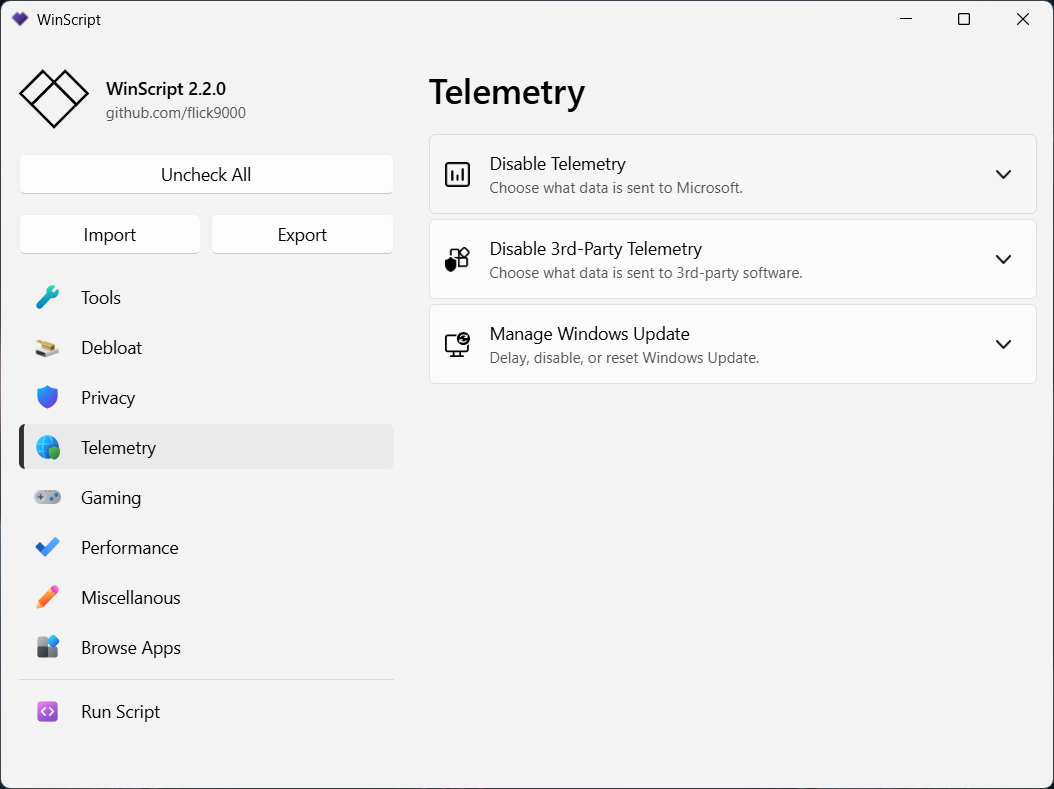Click the WinScript diamond logo

54,98
